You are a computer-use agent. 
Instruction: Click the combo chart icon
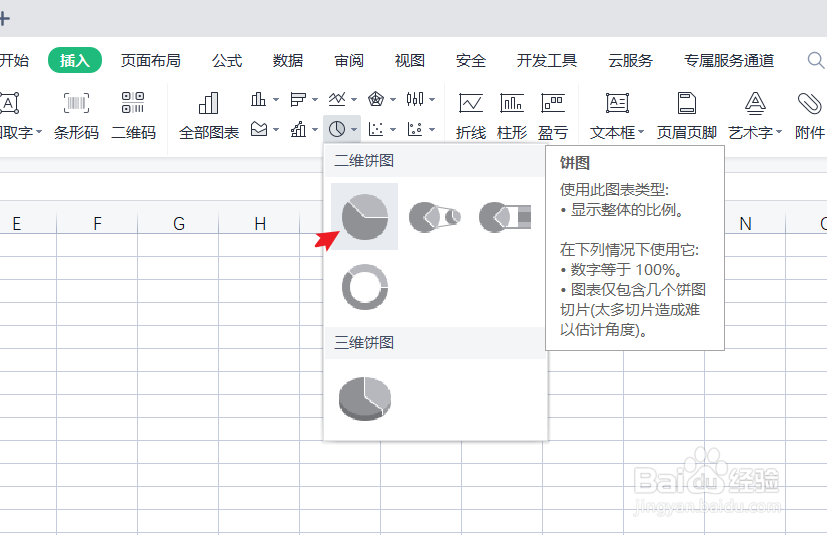point(298,129)
